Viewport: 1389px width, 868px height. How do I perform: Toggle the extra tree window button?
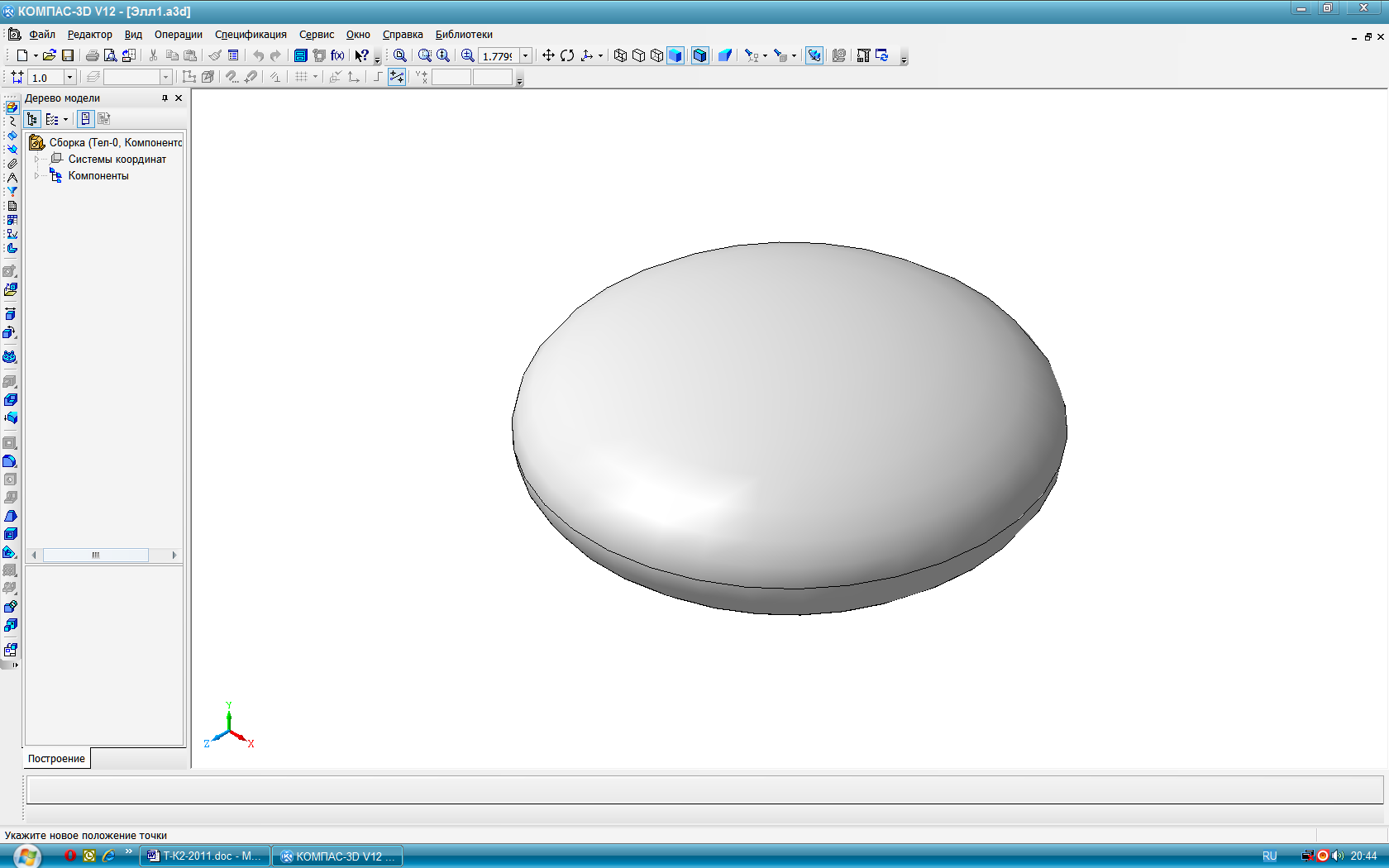85,119
